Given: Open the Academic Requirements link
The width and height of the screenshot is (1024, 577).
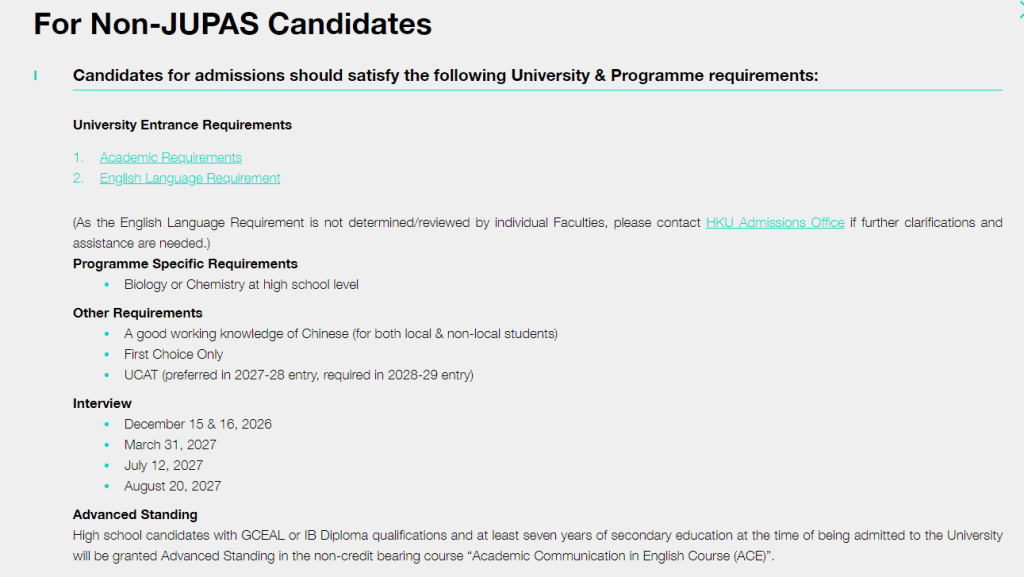Looking at the screenshot, I should [170, 157].
